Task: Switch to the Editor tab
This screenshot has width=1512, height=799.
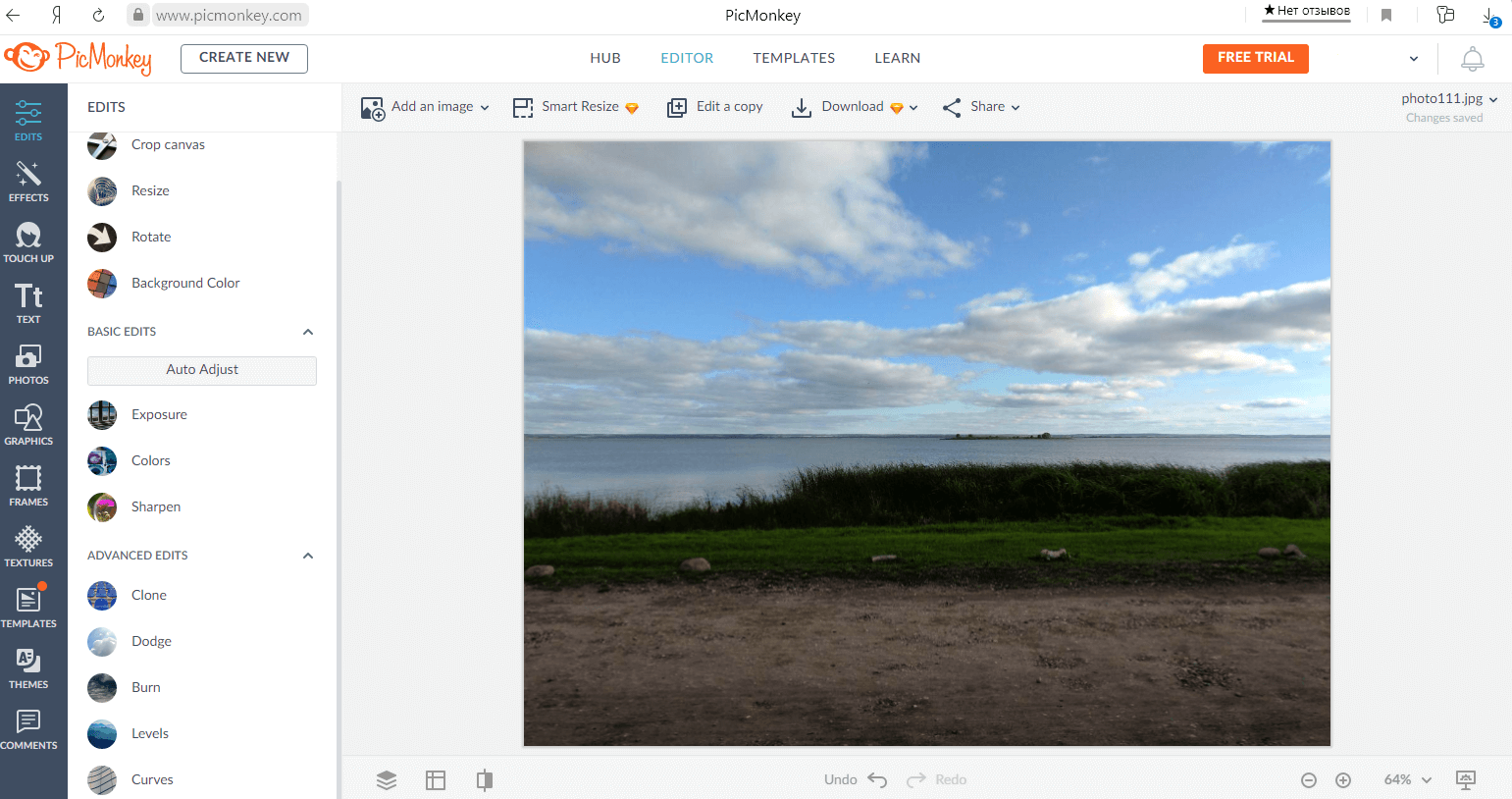Action: [x=687, y=58]
